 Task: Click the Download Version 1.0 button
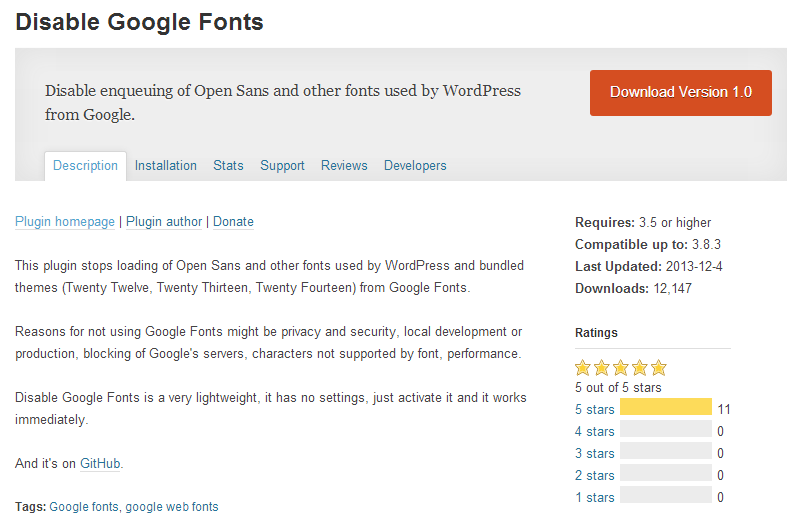(680, 92)
